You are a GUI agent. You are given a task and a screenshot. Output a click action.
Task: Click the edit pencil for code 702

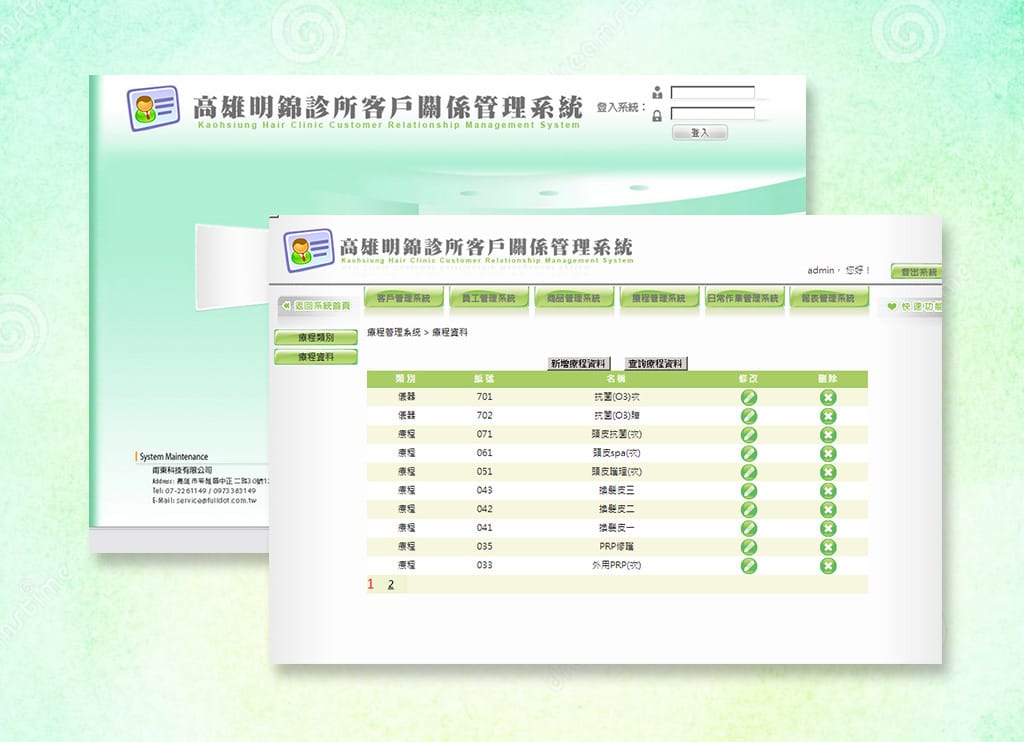pos(748,416)
